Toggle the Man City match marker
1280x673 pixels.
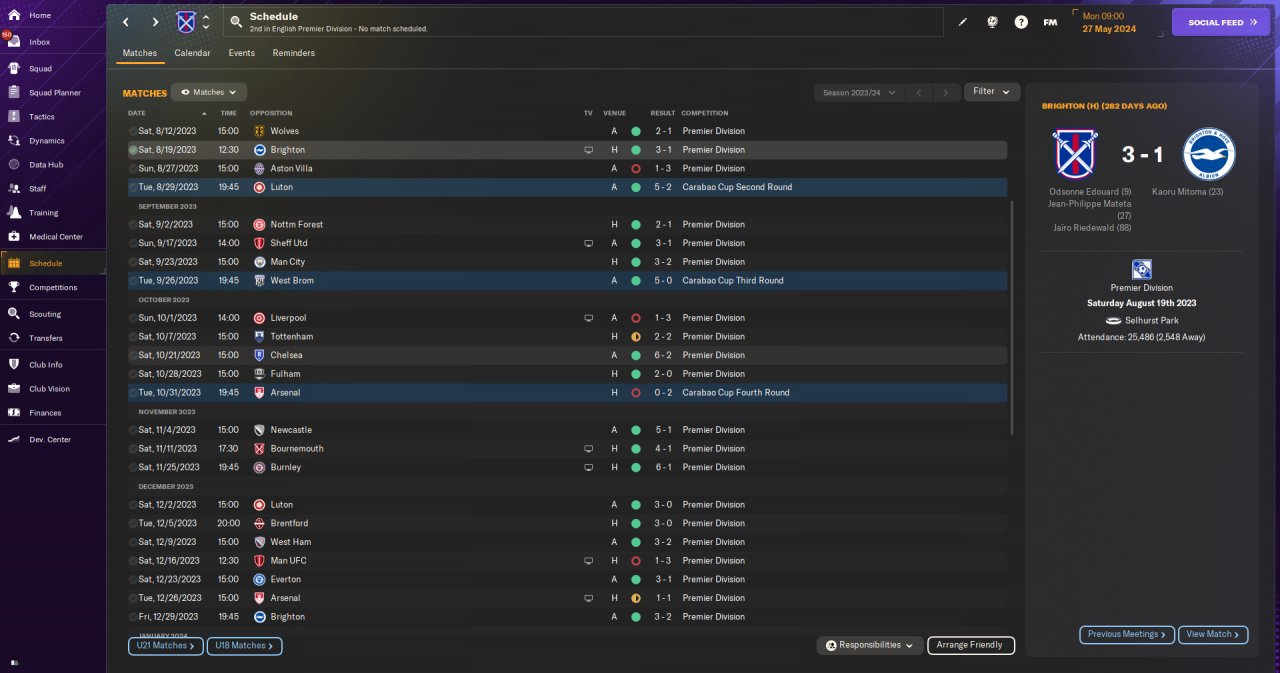point(133,262)
